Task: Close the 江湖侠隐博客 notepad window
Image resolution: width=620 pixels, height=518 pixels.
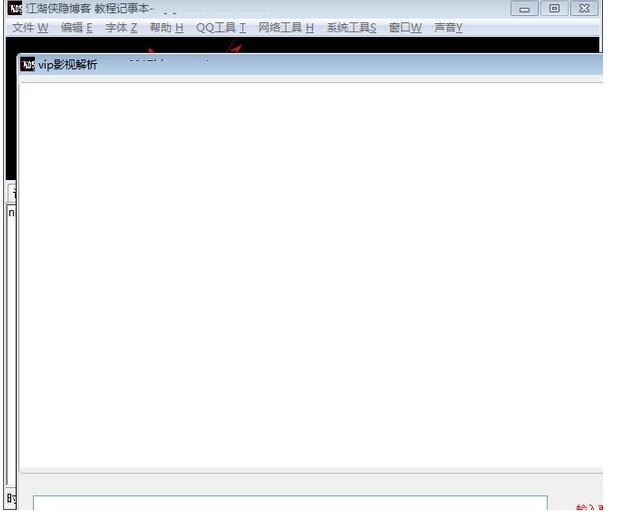Action: [584, 8]
